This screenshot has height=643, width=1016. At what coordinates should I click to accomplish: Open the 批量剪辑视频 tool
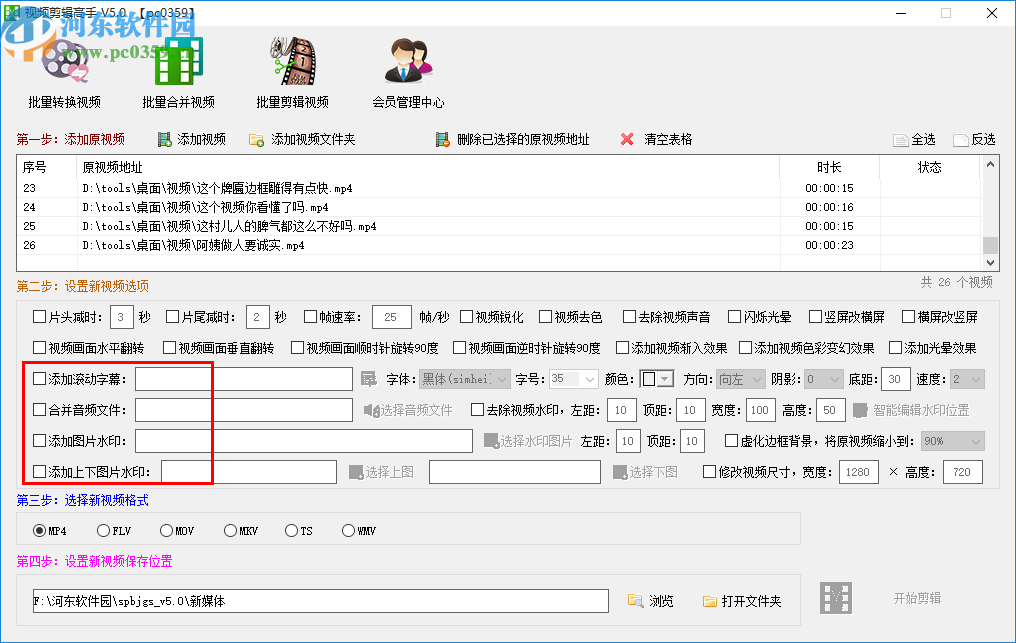[293, 70]
